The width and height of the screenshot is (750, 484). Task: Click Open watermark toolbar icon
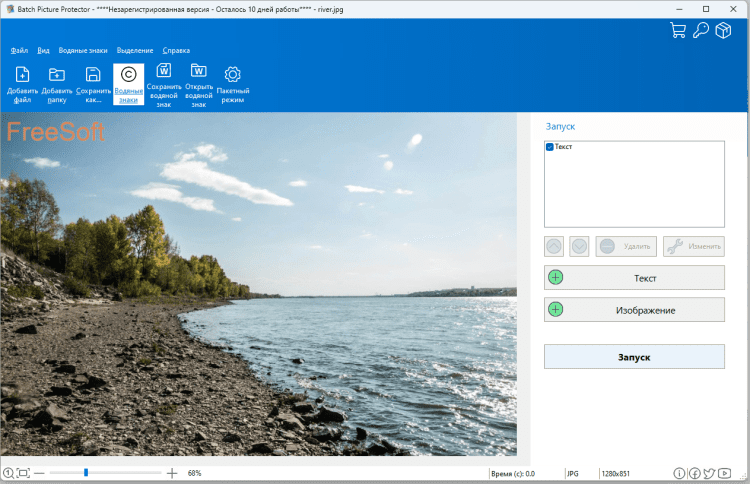199,85
